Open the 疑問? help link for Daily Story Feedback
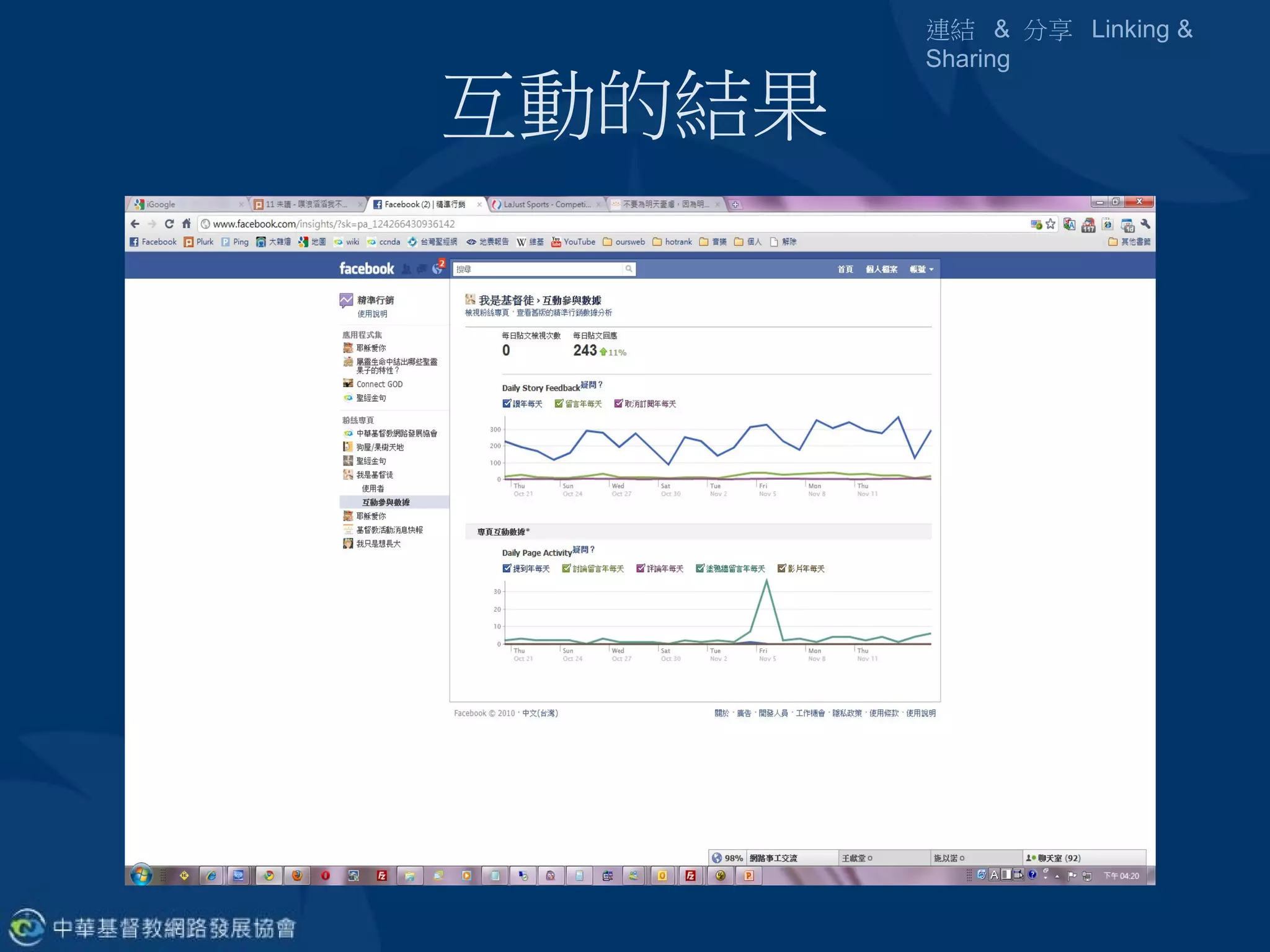 592,385
